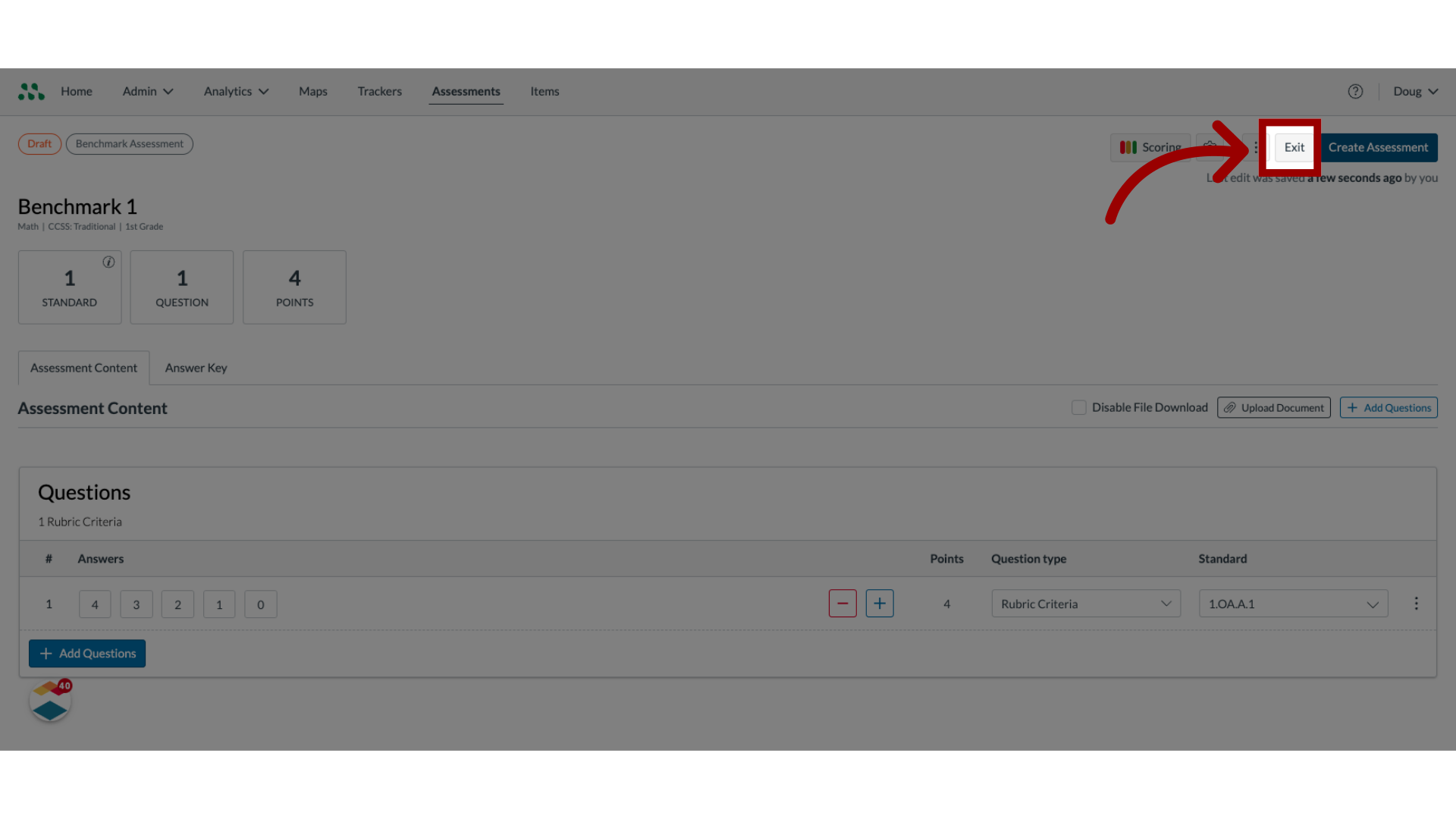Click the Upload Document link icon
The width and height of the screenshot is (1456, 819).
[1229, 407]
